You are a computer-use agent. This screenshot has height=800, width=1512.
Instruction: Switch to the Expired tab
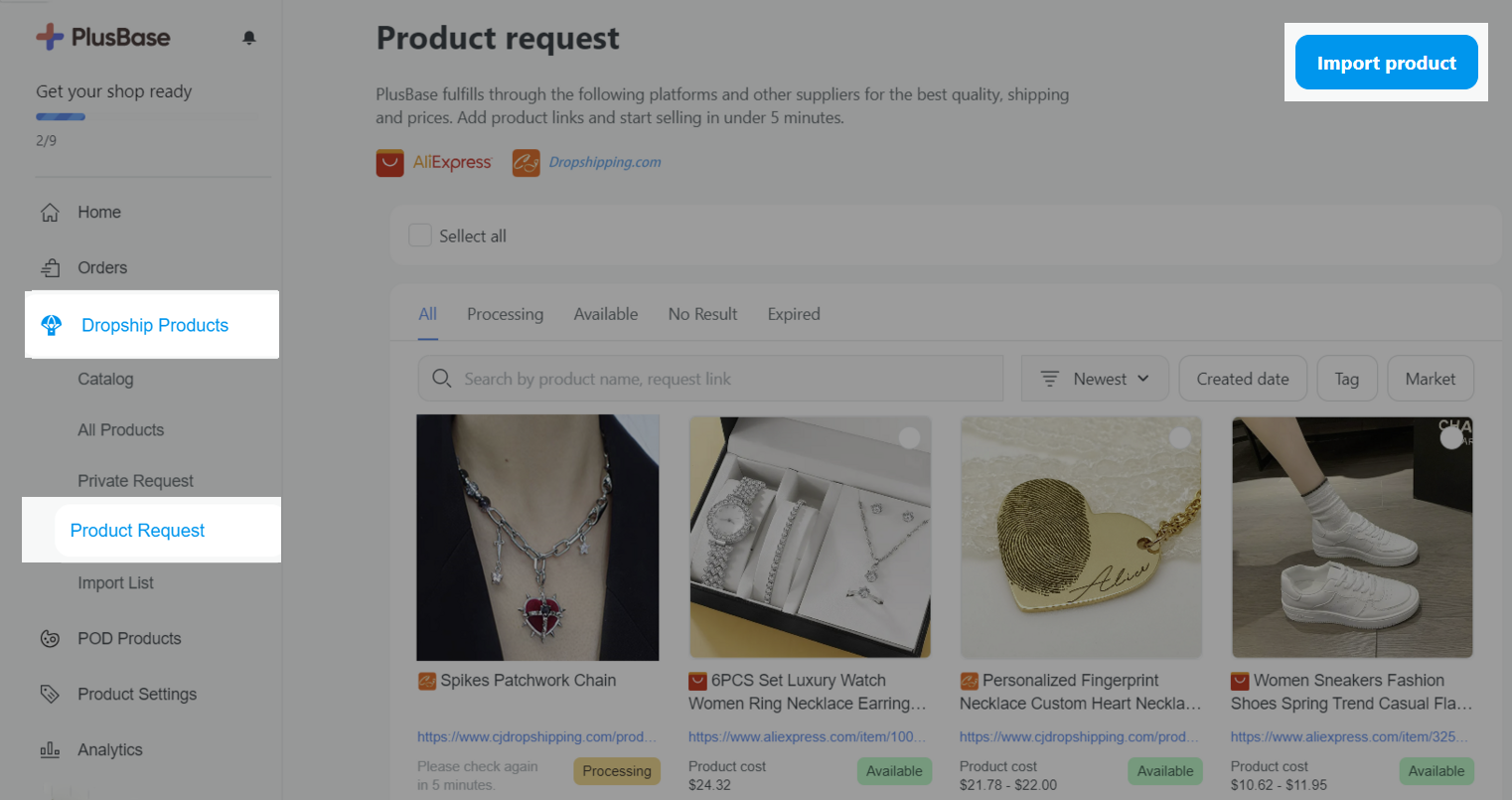pyautogui.click(x=794, y=314)
